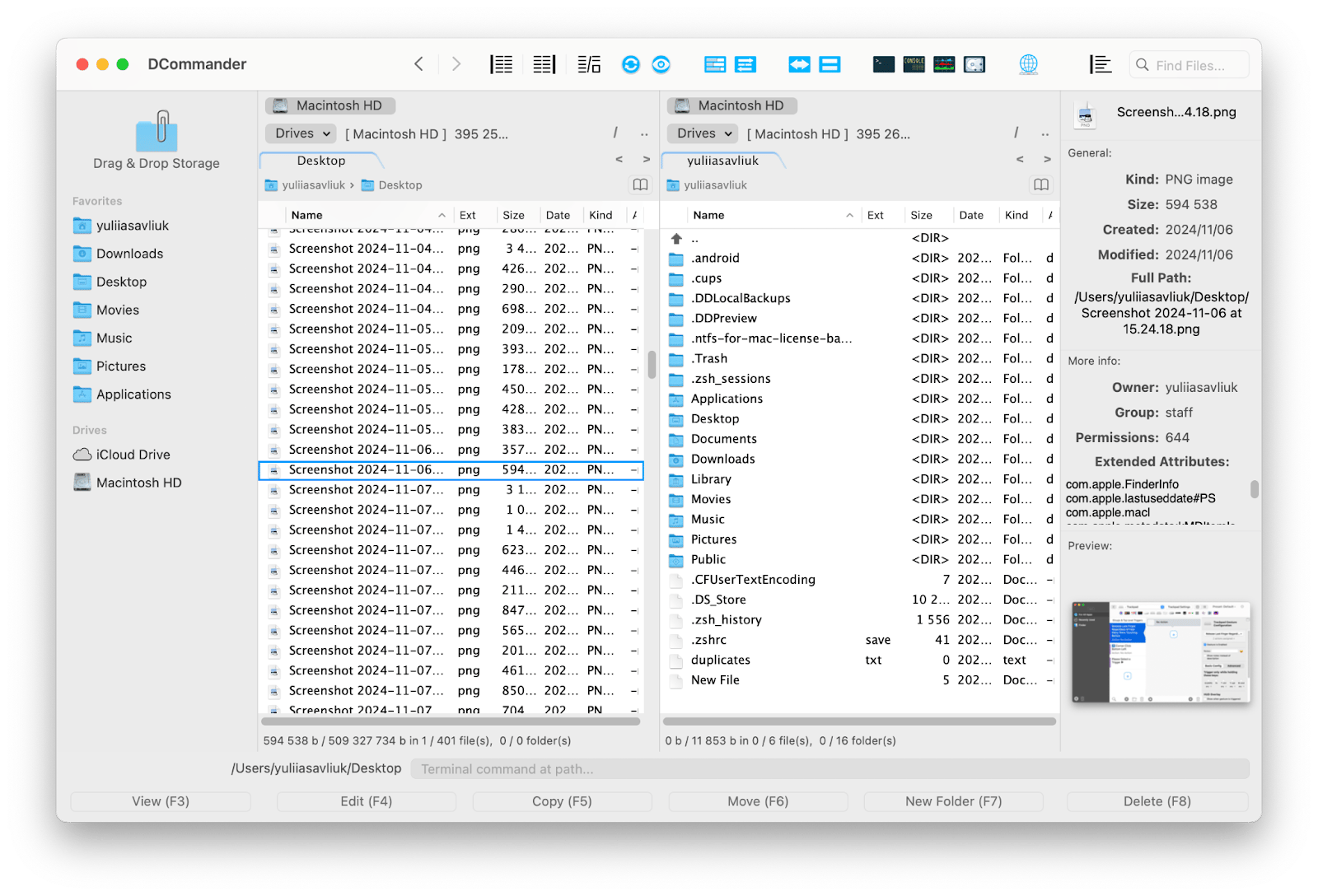Click the refresh circular arrows toolbar icon
The height and width of the screenshot is (896, 1318).
pyautogui.click(x=631, y=65)
